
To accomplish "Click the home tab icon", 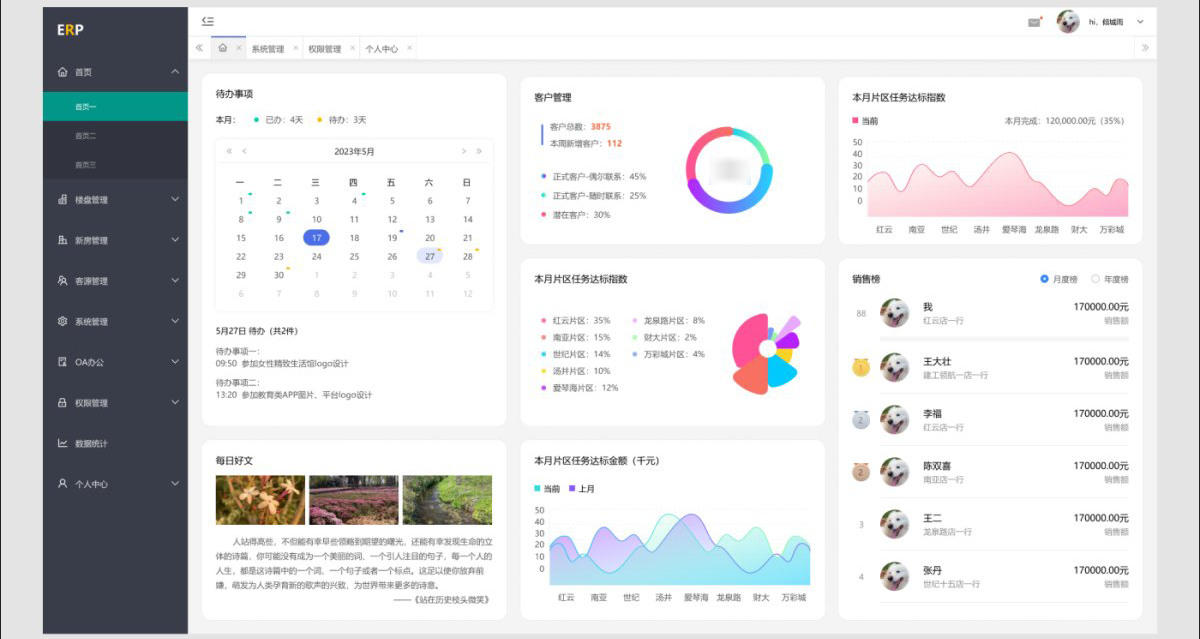I will point(223,48).
